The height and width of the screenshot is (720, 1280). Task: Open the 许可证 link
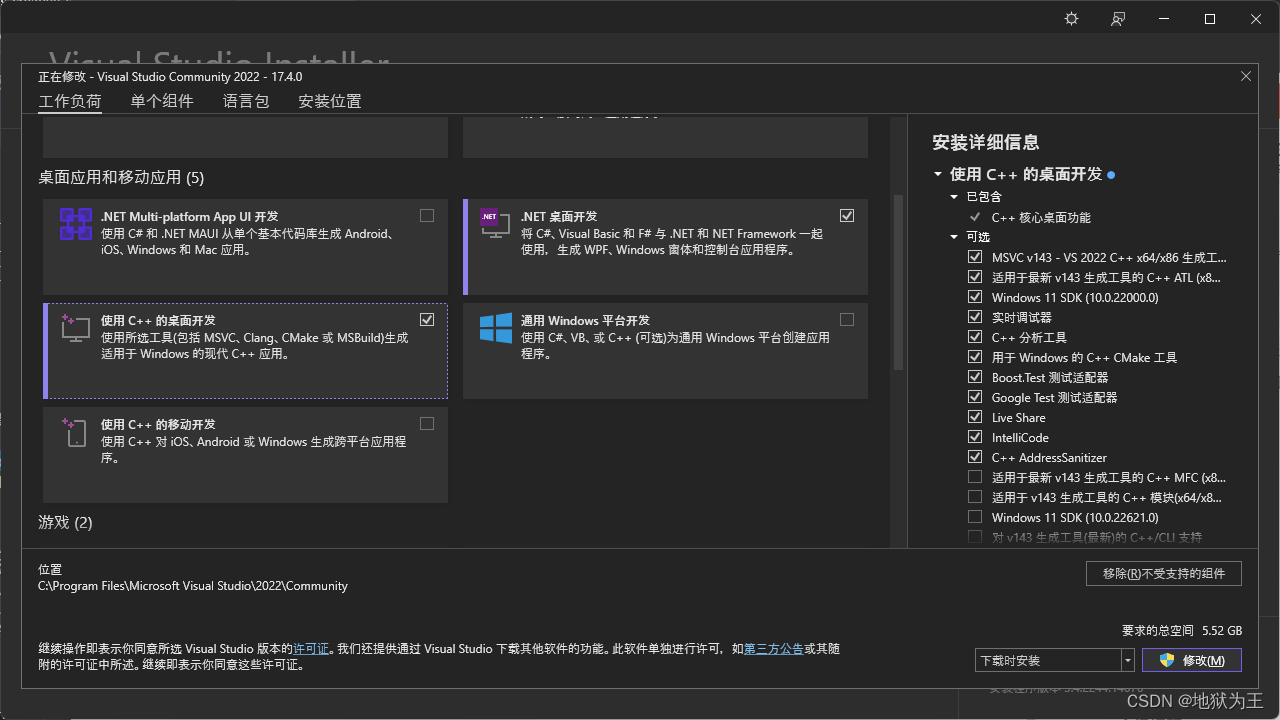point(311,649)
